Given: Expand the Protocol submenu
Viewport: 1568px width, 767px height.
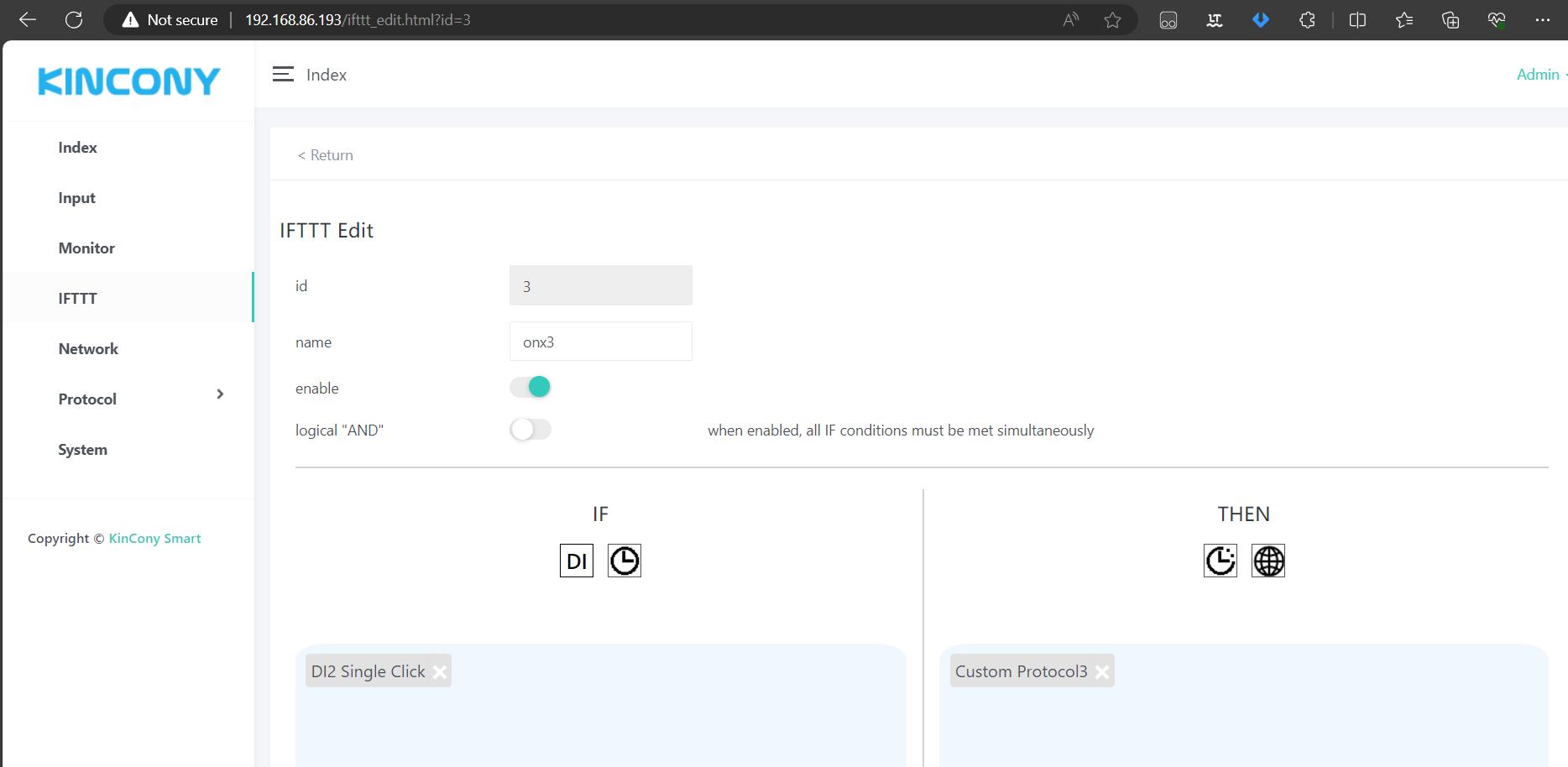Looking at the screenshot, I should tap(219, 394).
